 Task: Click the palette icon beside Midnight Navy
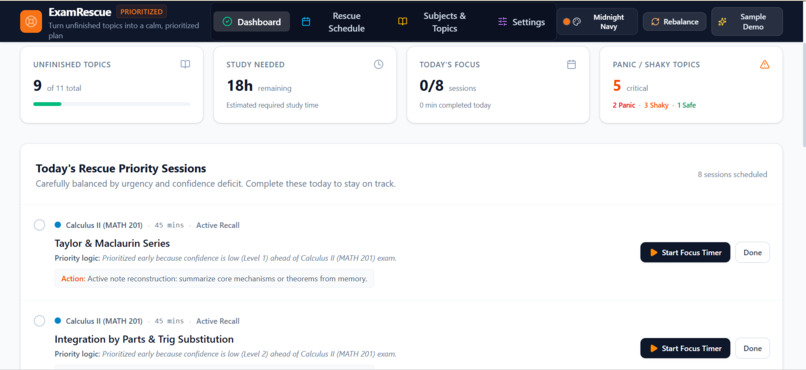point(577,22)
